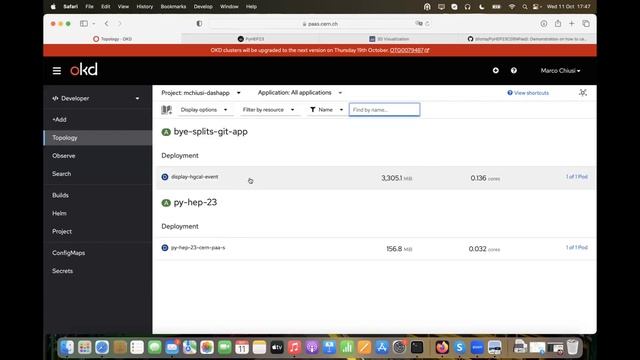Open Calendar app in the Dock
Image resolution: width=640 pixels, height=360 pixels.
(x=242, y=347)
